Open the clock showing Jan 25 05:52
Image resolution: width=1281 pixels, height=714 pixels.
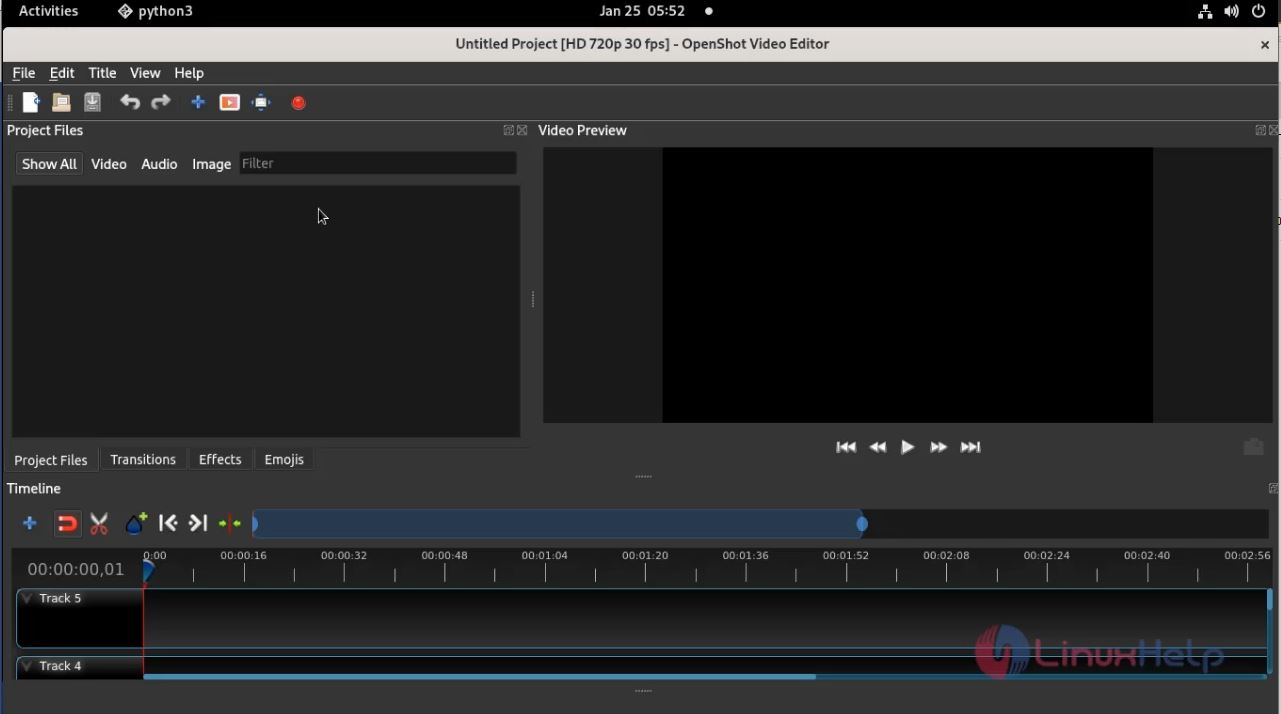pos(642,11)
